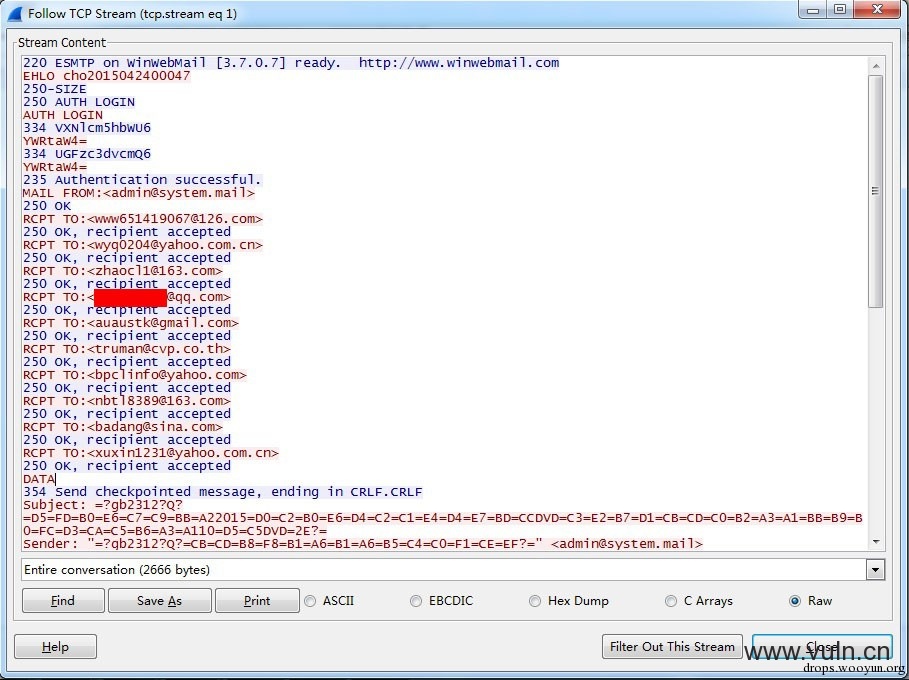Print the stream with the Print button
Image resolution: width=909 pixels, height=680 pixels.
pyautogui.click(x=257, y=601)
